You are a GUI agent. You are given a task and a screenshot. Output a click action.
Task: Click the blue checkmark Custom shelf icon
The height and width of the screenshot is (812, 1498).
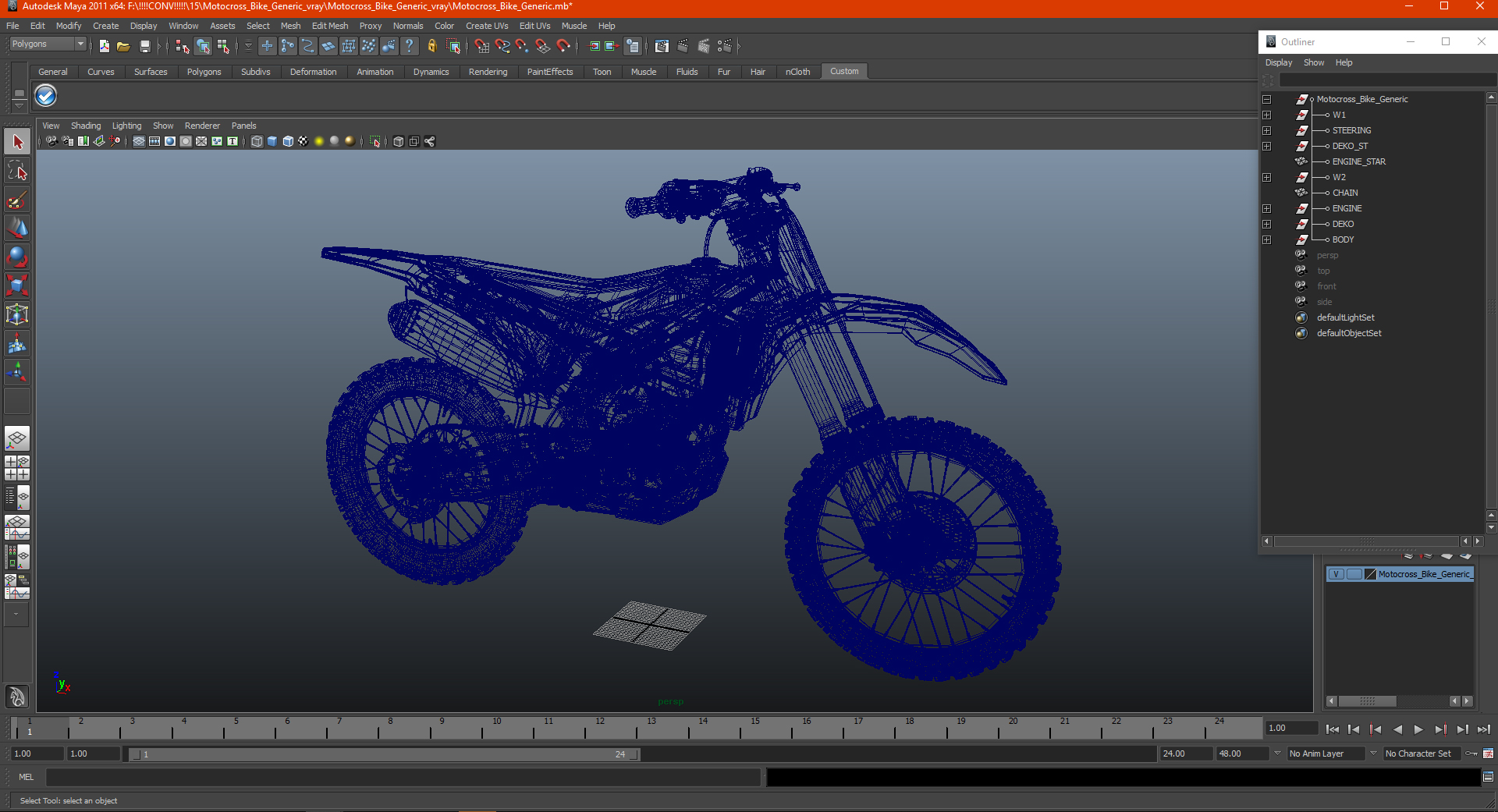[x=46, y=96]
